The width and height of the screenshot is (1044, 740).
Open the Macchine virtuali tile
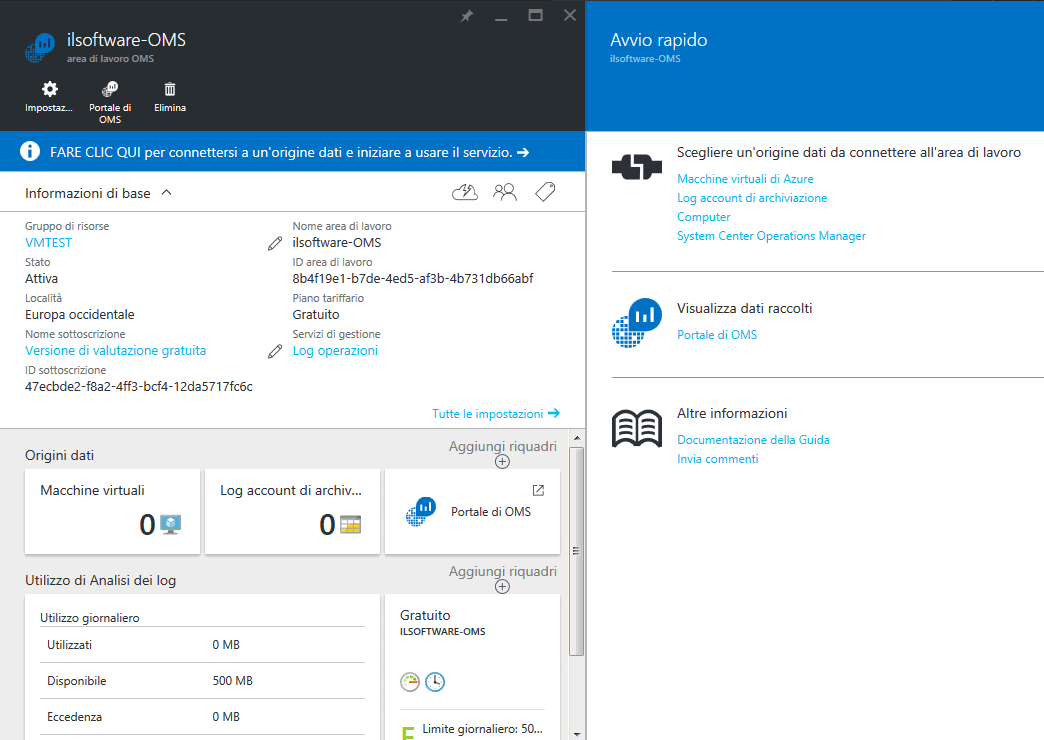(x=113, y=512)
